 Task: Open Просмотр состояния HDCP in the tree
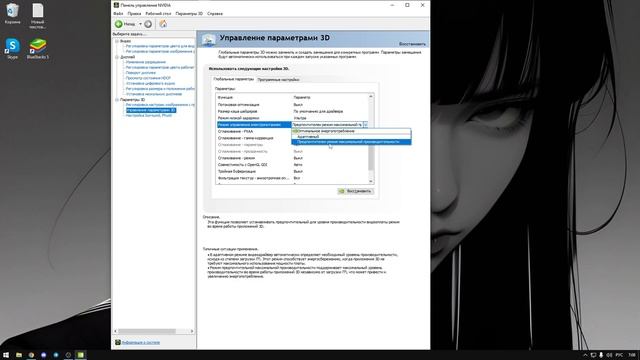coord(148,78)
